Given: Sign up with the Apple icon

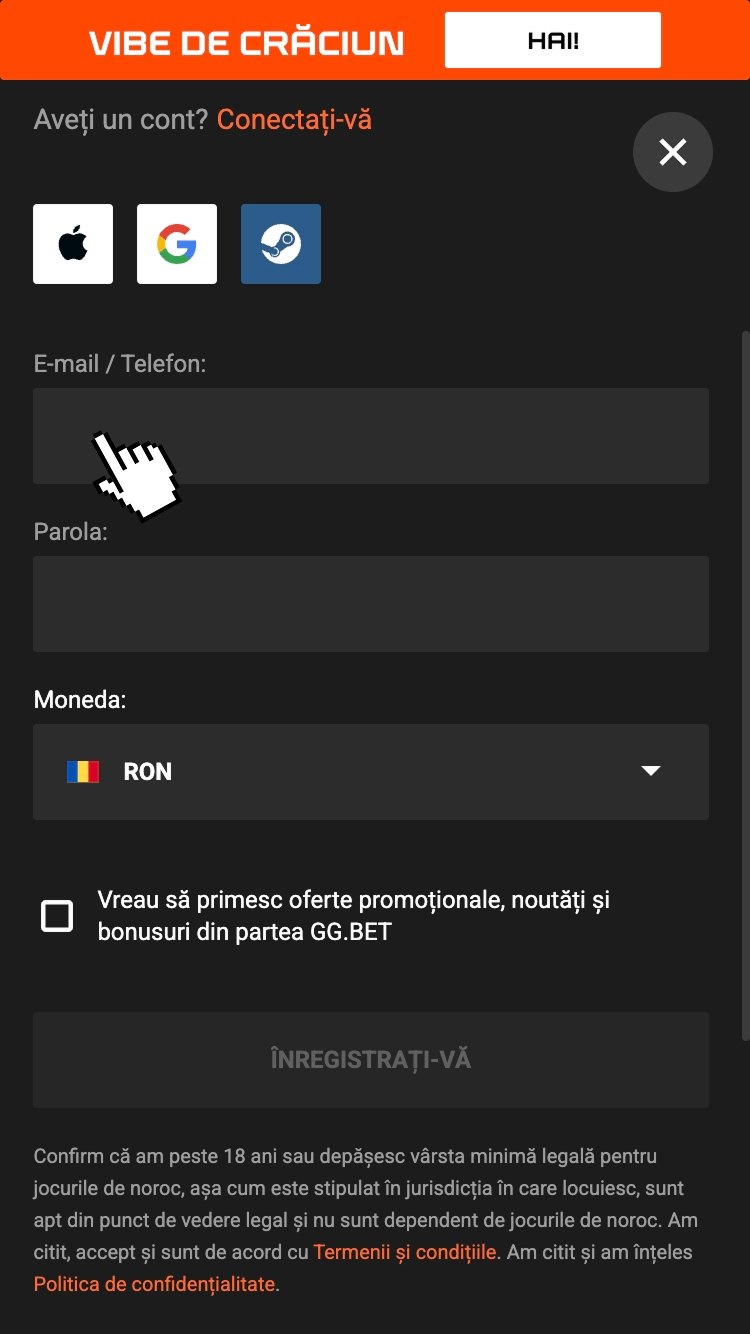Looking at the screenshot, I should (x=73, y=244).
